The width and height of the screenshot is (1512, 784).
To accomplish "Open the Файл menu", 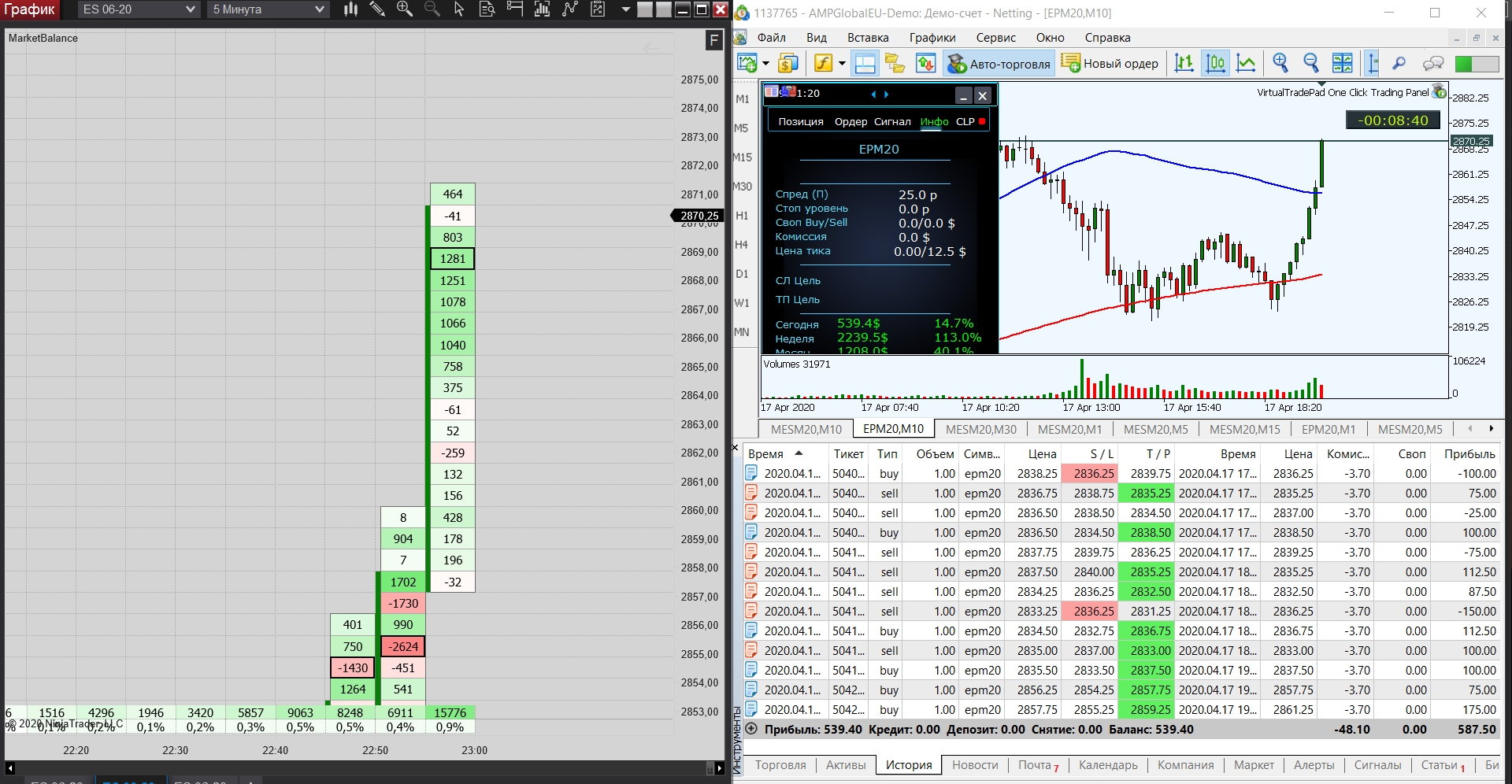I will pyautogui.click(x=772, y=38).
